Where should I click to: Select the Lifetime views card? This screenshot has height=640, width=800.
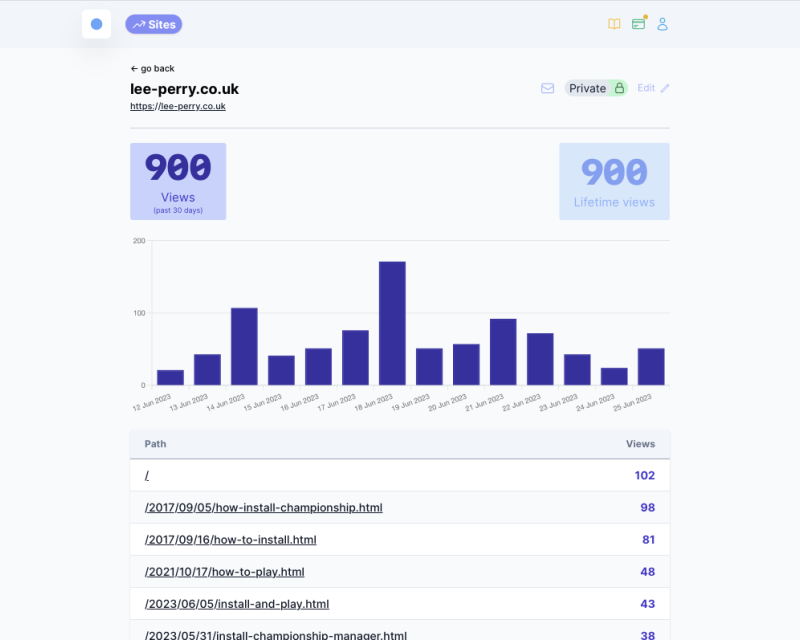[614, 181]
